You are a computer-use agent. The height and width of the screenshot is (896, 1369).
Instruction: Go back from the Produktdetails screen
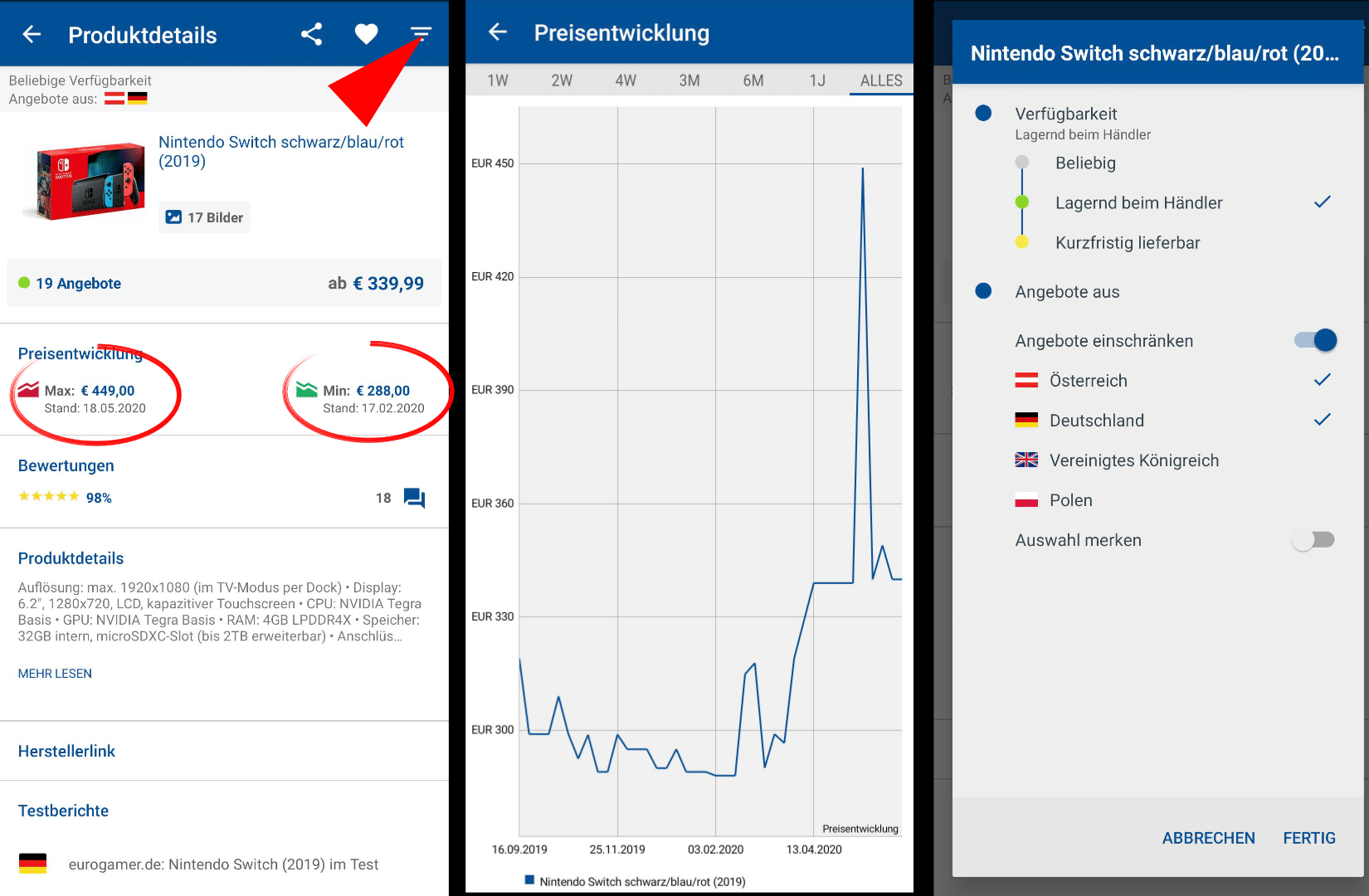pyautogui.click(x=32, y=35)
